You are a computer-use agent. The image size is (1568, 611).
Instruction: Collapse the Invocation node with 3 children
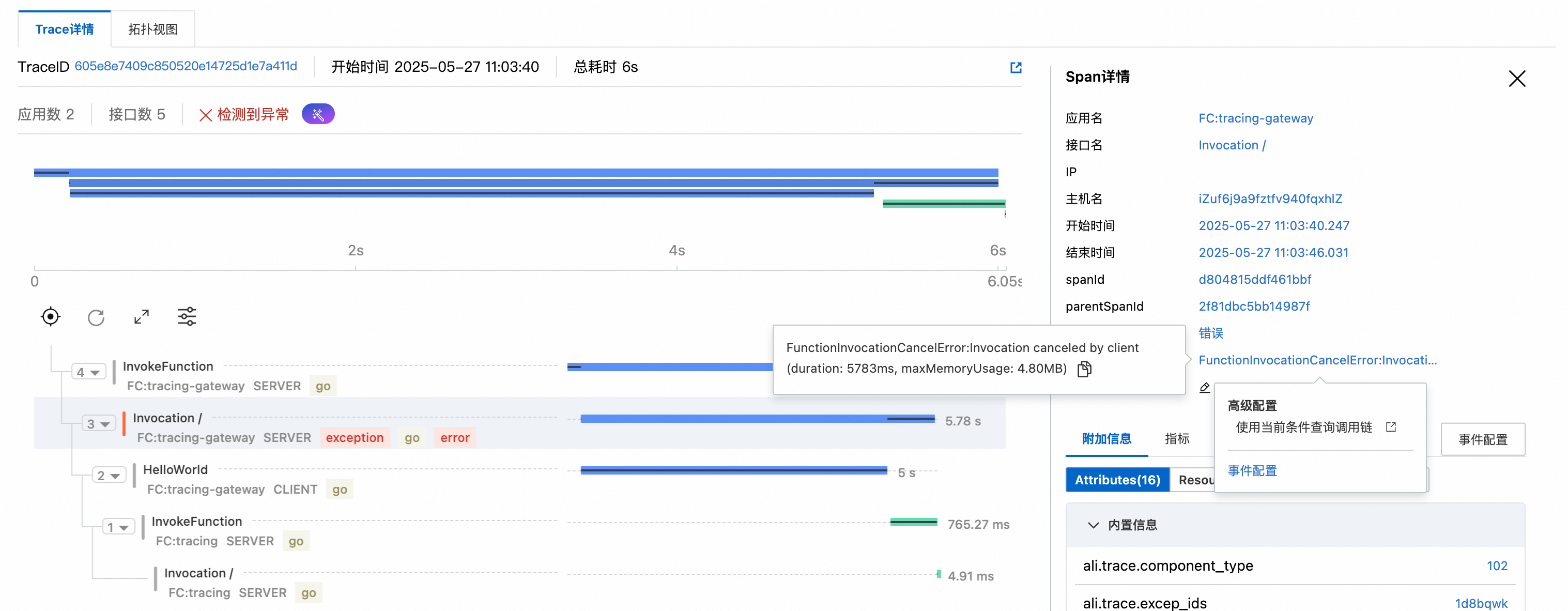tap(99, 423)
